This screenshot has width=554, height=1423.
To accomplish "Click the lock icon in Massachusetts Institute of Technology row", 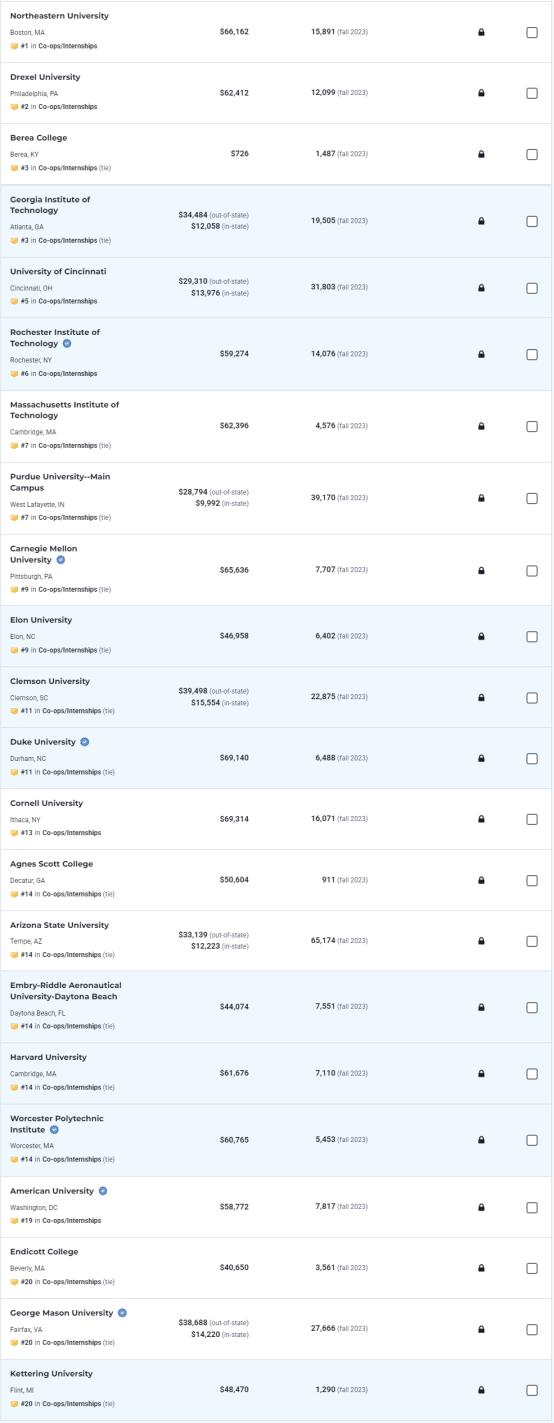I will (481, 426).
